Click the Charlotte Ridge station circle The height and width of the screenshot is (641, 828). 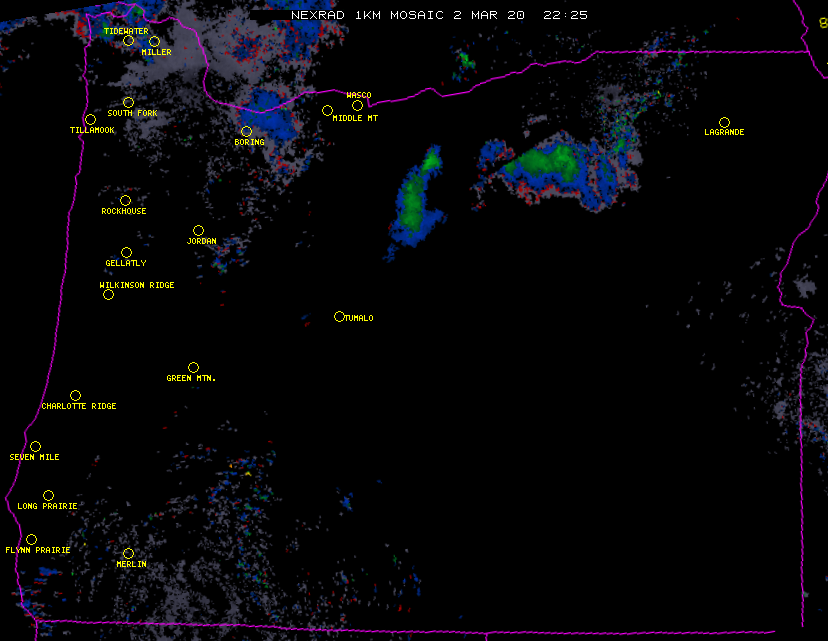75,395
